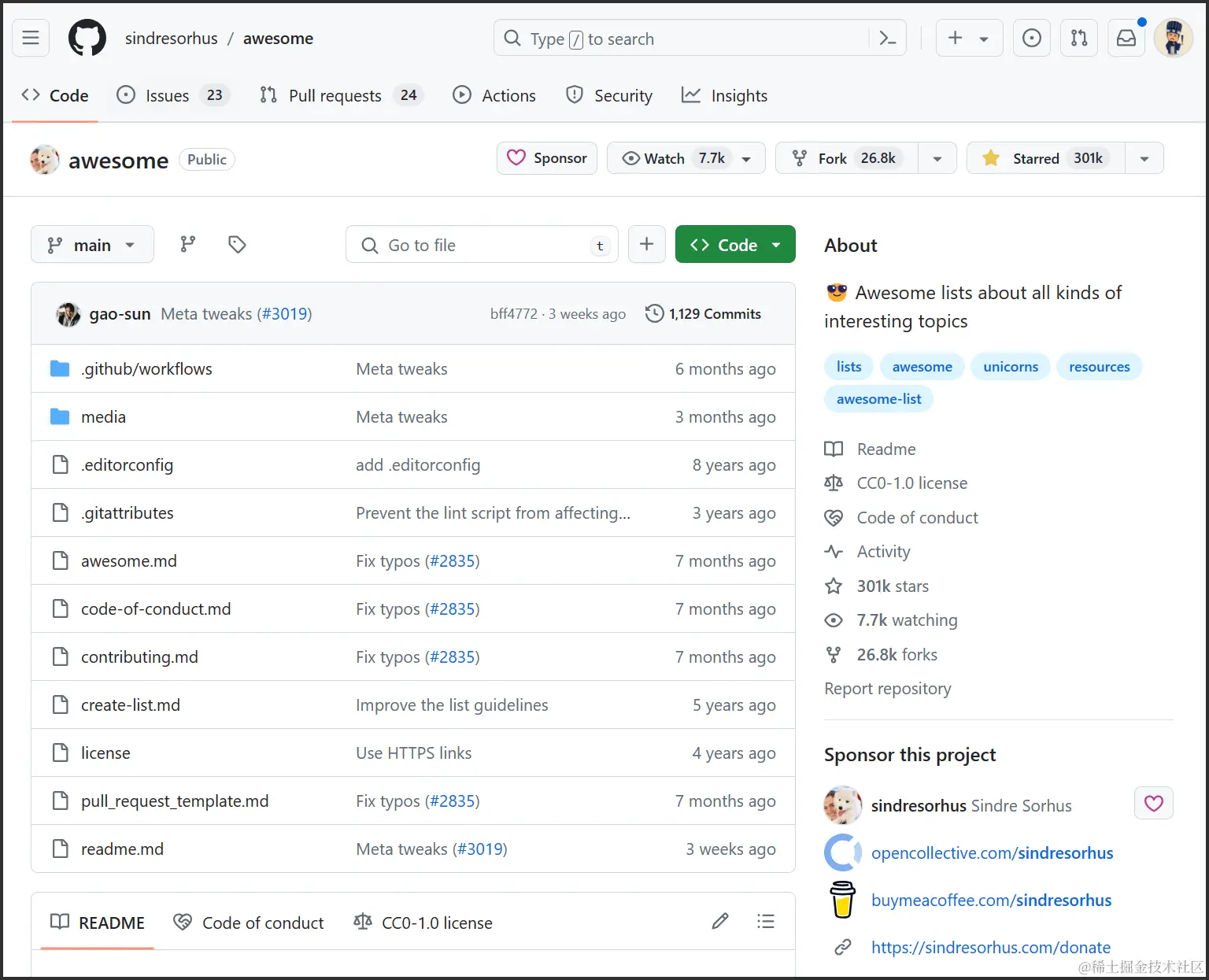Star the repository with Starred button

coord(1046,158)
